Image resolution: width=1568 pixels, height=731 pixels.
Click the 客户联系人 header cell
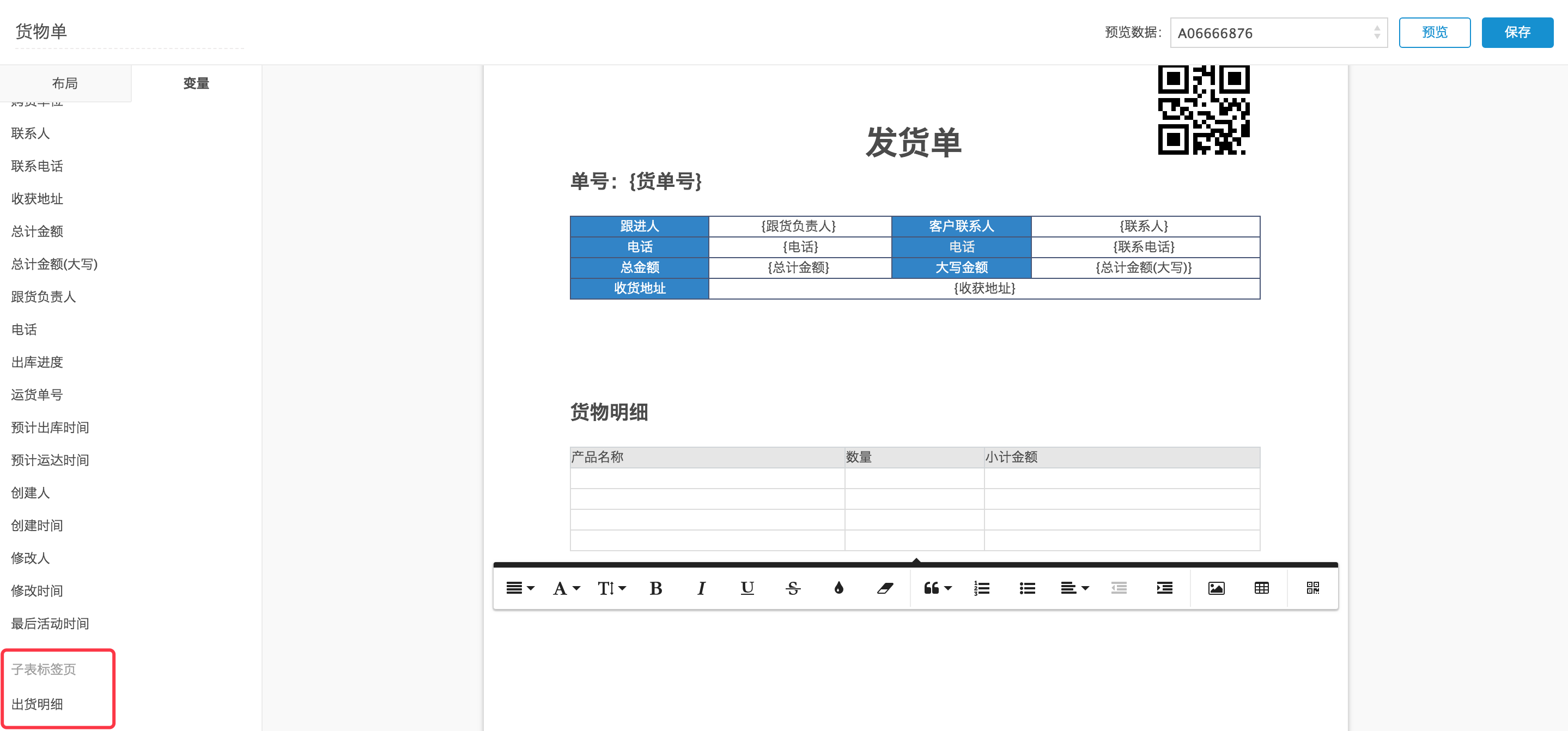[x=961, y=227]
